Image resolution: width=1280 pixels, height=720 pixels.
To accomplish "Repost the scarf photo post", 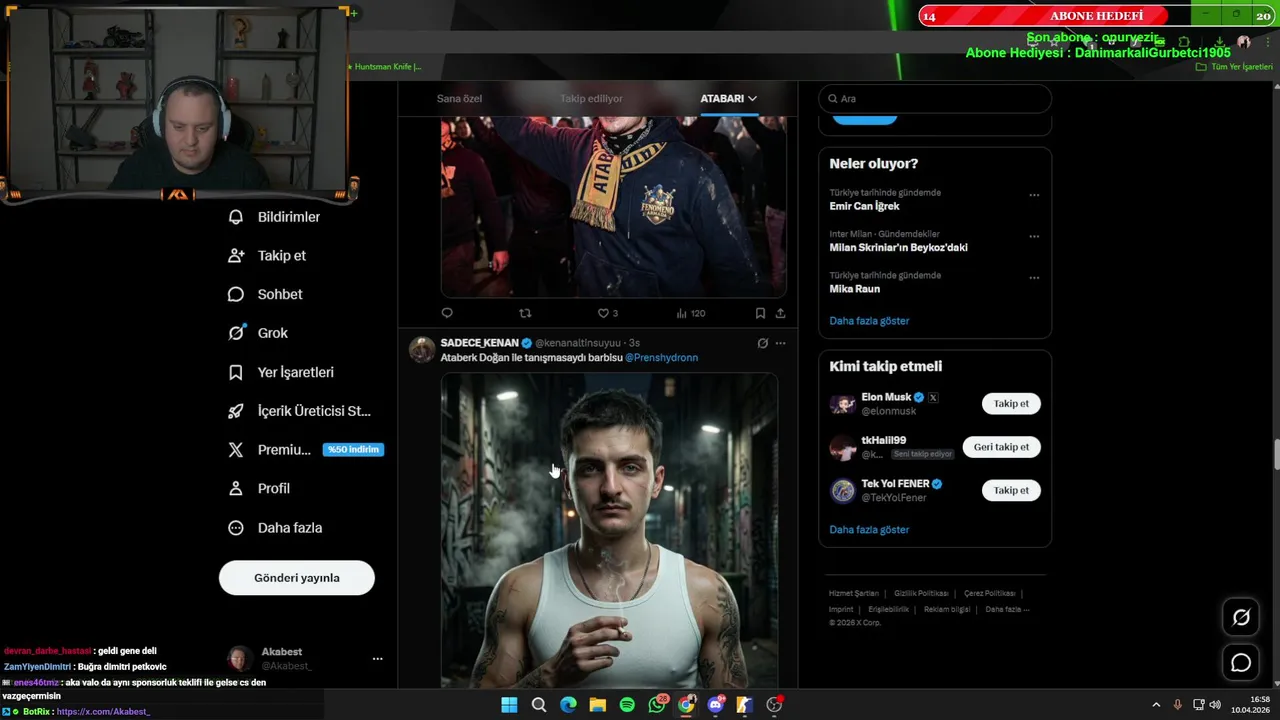I will 525,313.
